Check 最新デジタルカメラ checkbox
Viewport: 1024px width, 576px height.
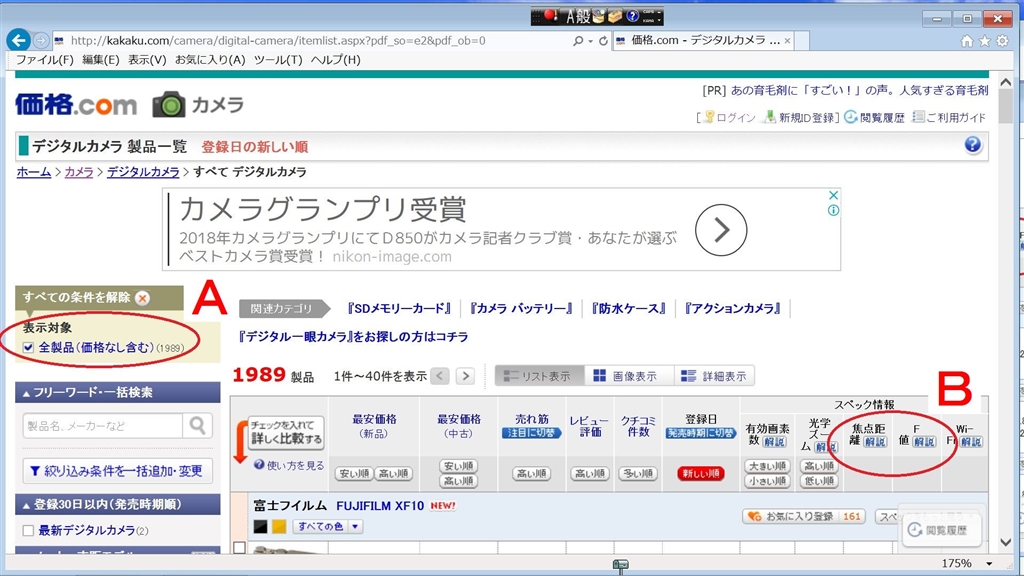click(28, 530)
